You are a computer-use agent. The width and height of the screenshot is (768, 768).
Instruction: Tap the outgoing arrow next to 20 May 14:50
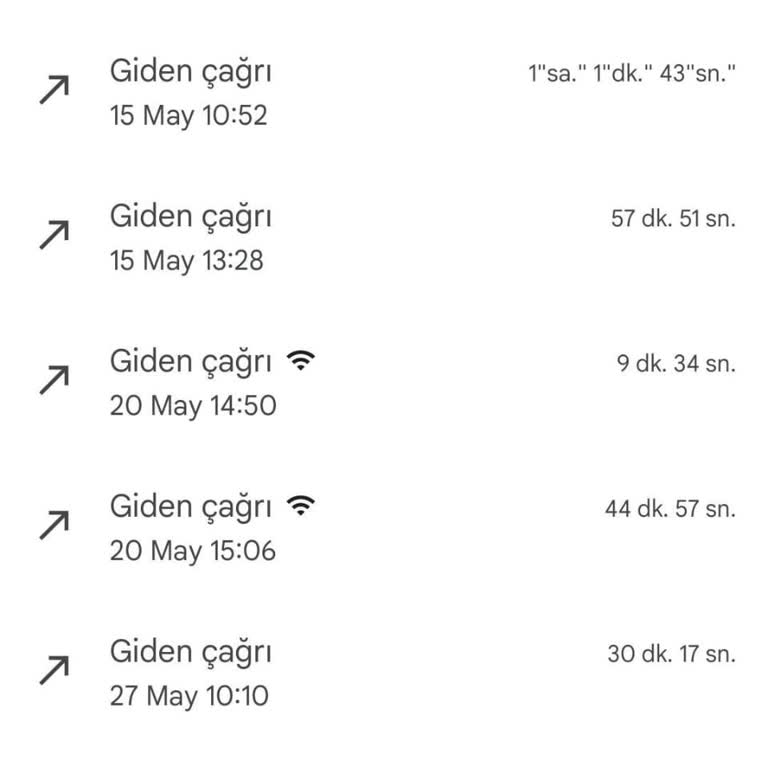click(x=55, y=381)
